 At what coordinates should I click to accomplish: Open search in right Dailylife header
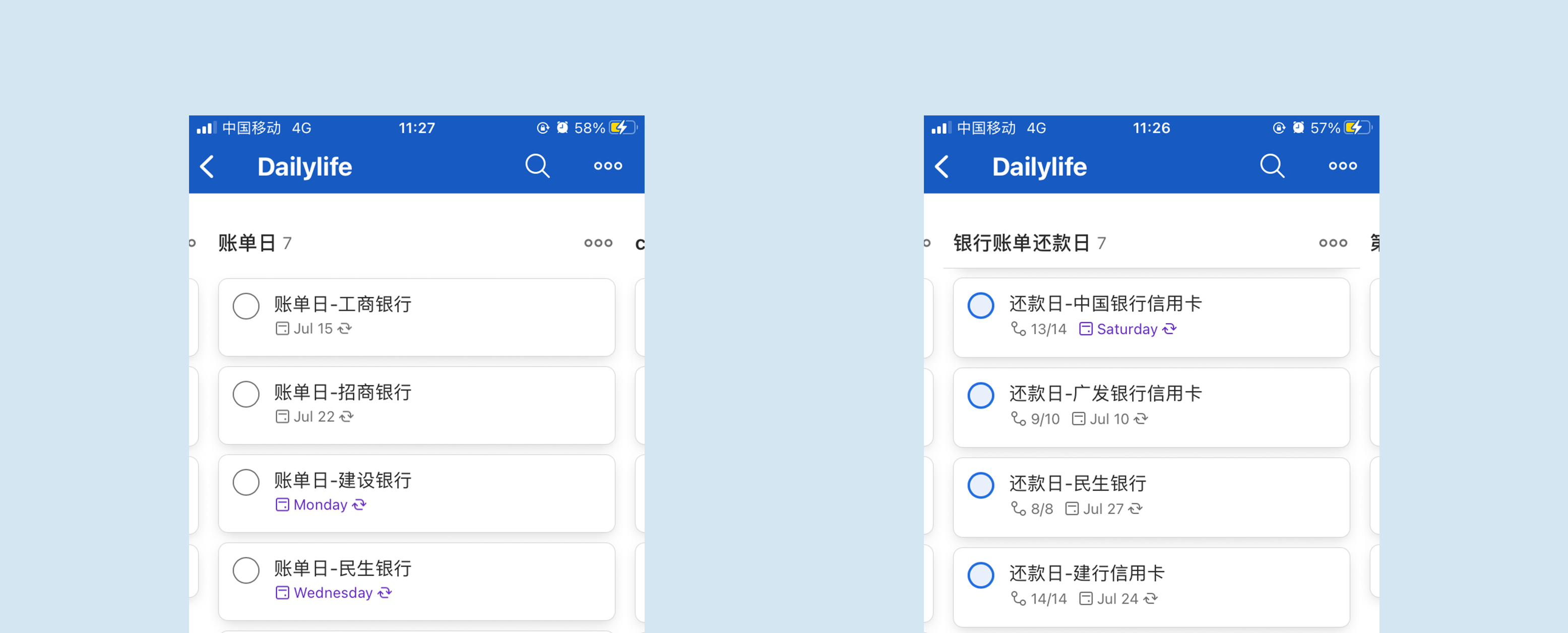pyautogui.click(x=1272, y=165)
